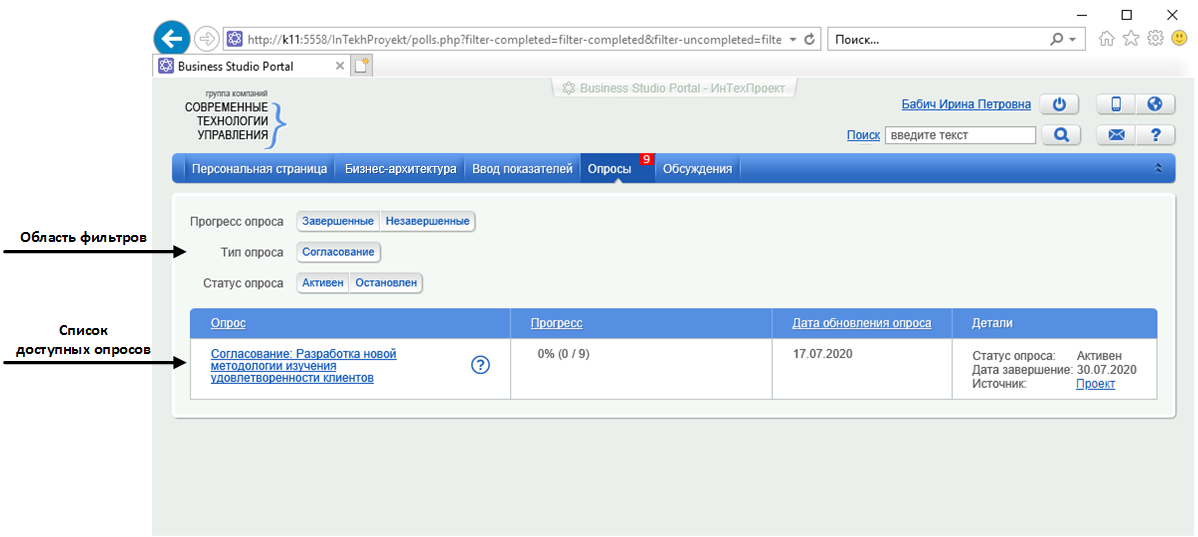
Task: Open the mobile version phone icon
Action: [1116, 105]
